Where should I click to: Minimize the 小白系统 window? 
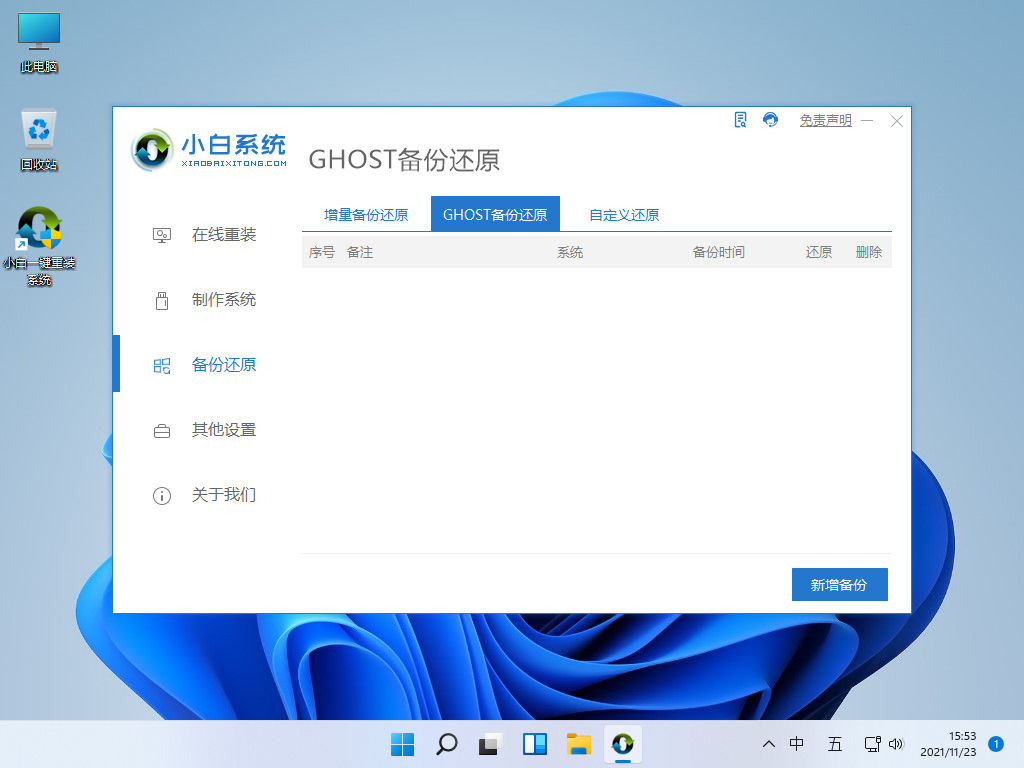pos(867,121)
